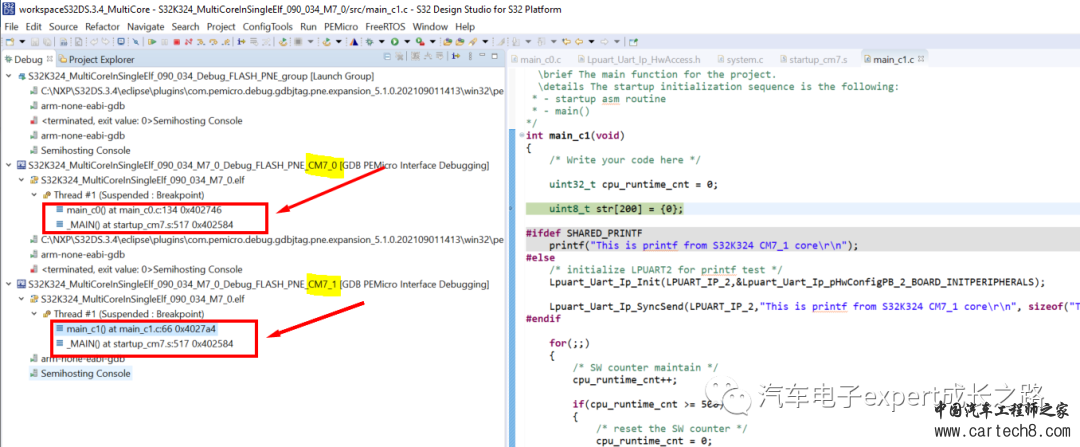Click Remove All Terminated Launches icon
Screen dimensions: 1080x447
click(x=399, y=56)
